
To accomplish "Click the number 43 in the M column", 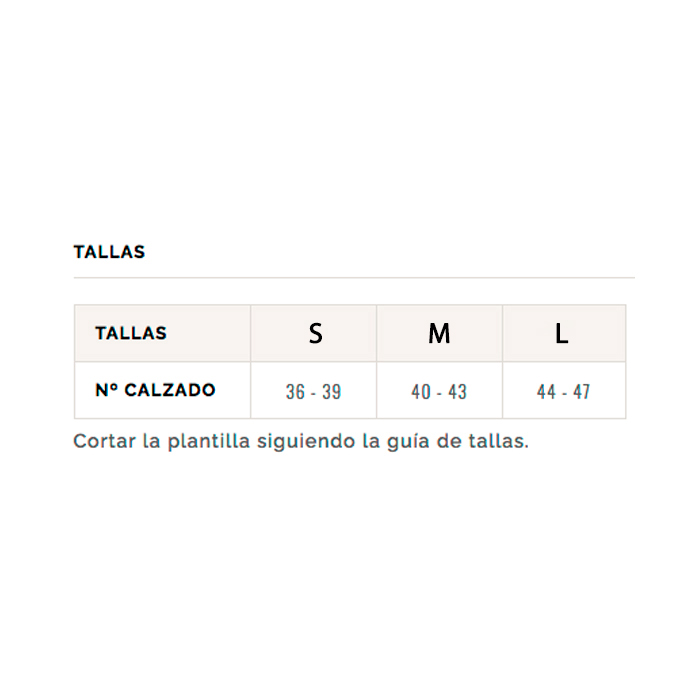I will [457, 392].
